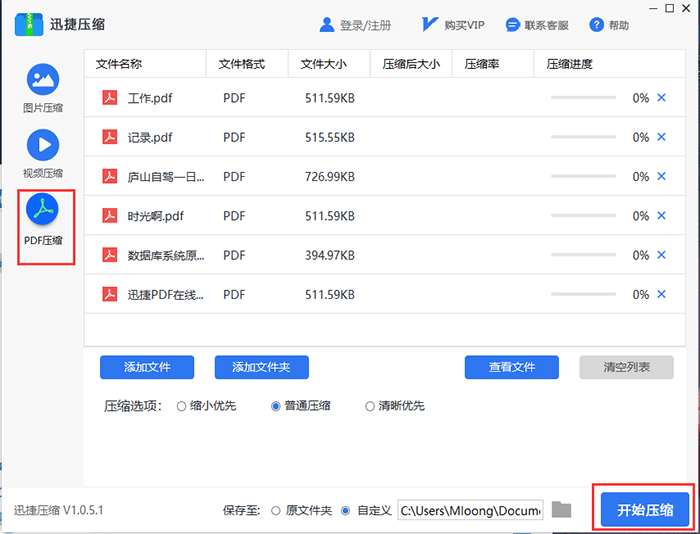Select file name 数据库系统原...
The image size is (700, 534).
pyautogui.click(x=166, y=255)
